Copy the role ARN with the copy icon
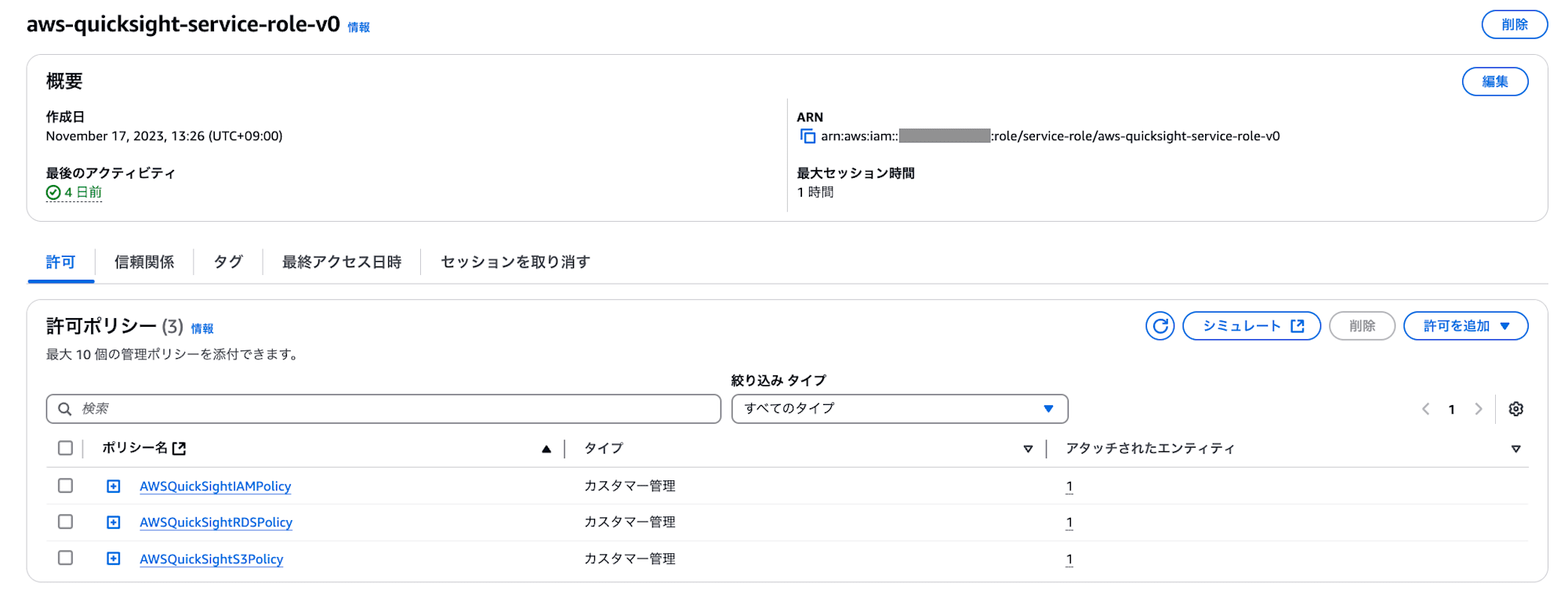The width and height of the screenshot is (1568, 590). pyautogui.click(x=808, y=136)
